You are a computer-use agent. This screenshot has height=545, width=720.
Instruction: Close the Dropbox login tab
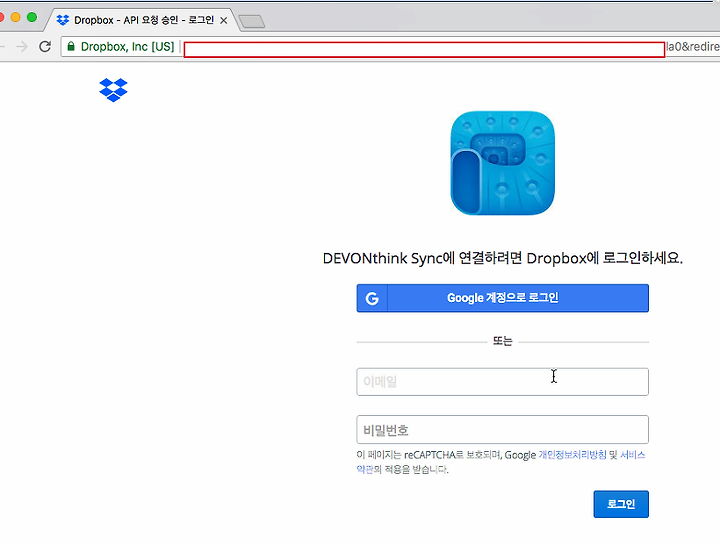(x=224, y=21)
